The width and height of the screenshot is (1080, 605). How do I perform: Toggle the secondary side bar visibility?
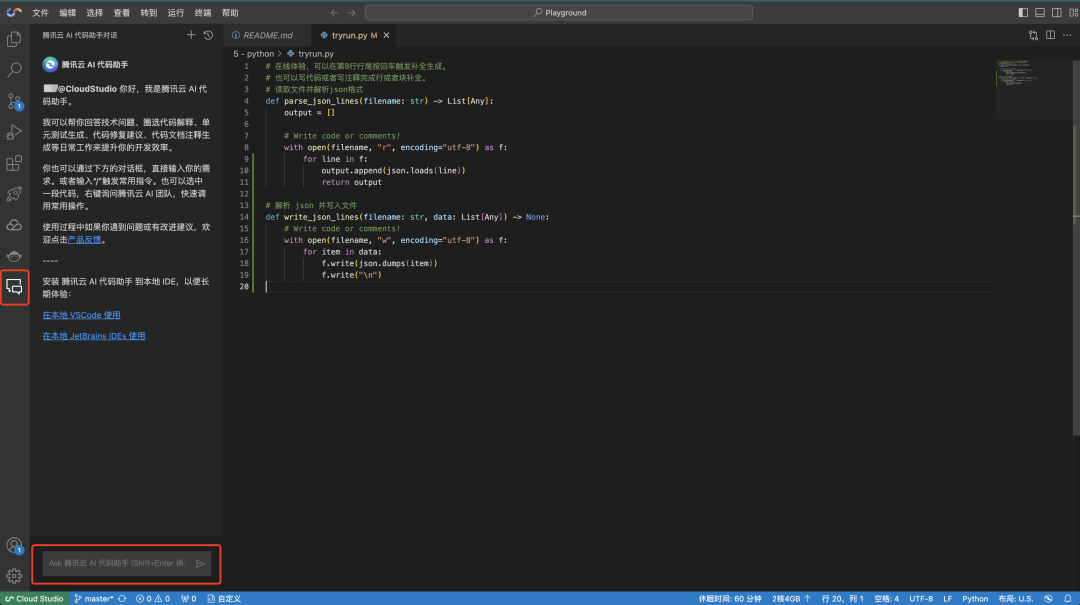pos(1056,13)
